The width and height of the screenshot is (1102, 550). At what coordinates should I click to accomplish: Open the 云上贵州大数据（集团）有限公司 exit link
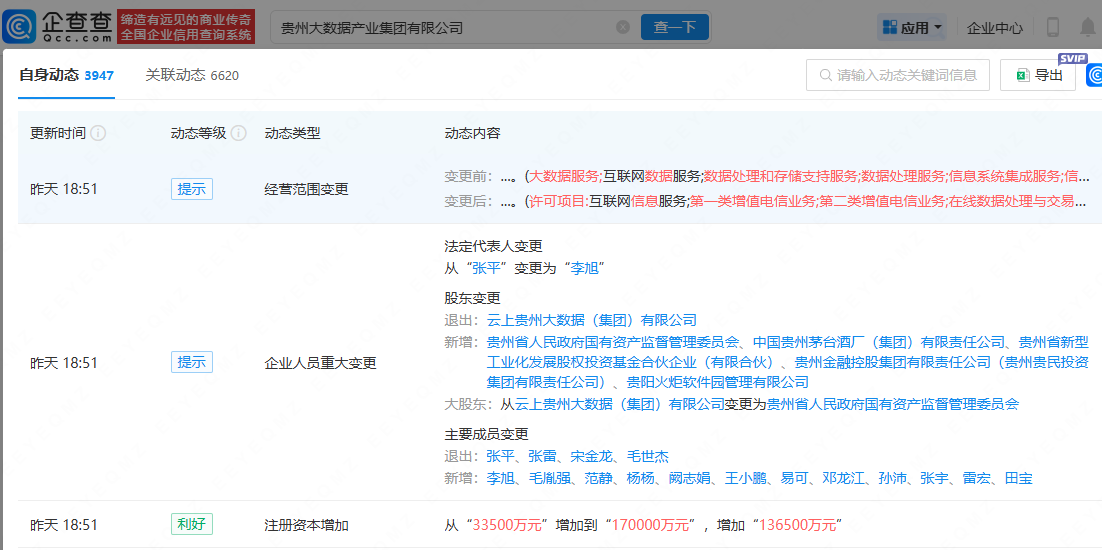click(591, 320)
